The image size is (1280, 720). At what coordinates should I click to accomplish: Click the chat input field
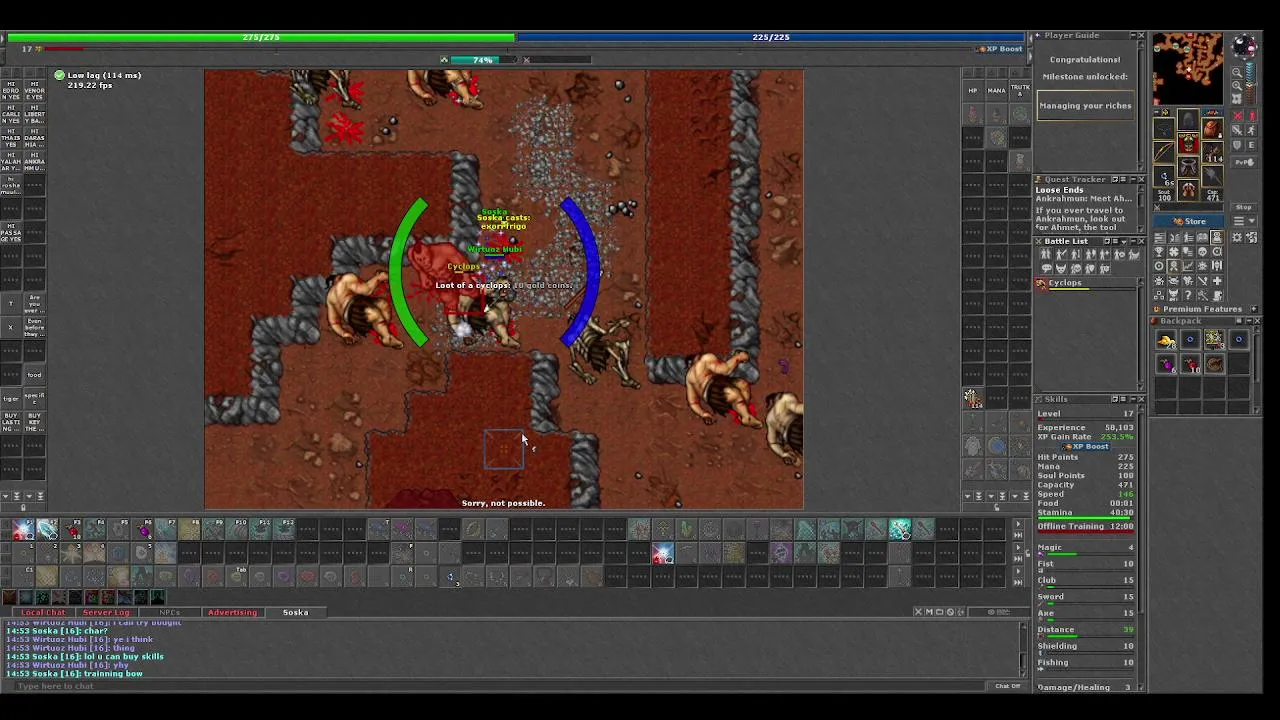tap(500, 686)
